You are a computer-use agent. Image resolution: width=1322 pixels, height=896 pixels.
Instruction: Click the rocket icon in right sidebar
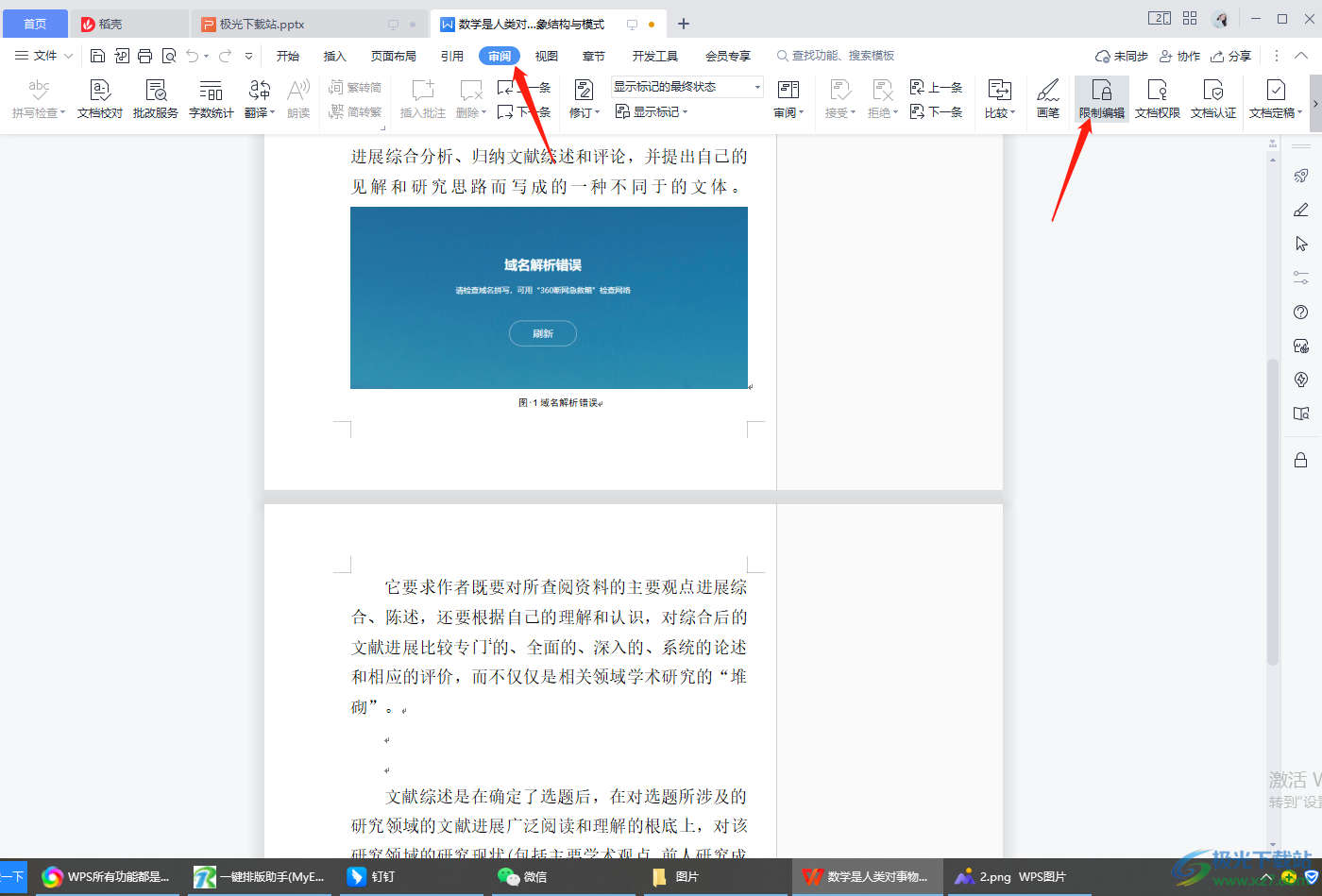point(1301,176)
